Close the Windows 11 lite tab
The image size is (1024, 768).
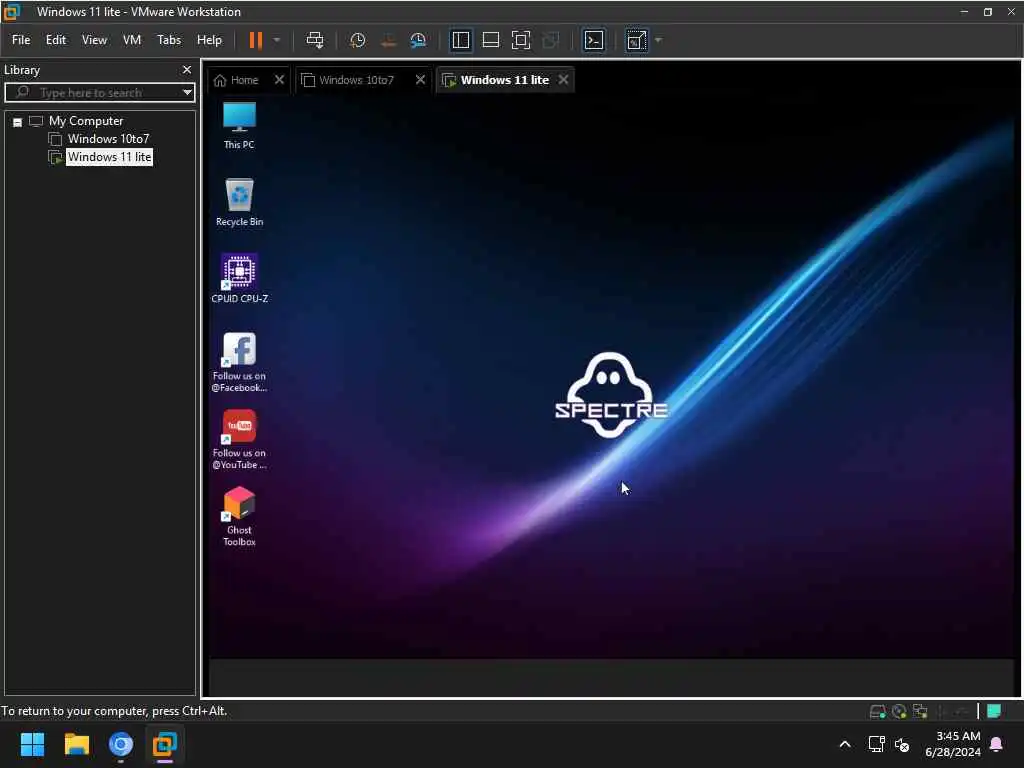click(563, 79)
